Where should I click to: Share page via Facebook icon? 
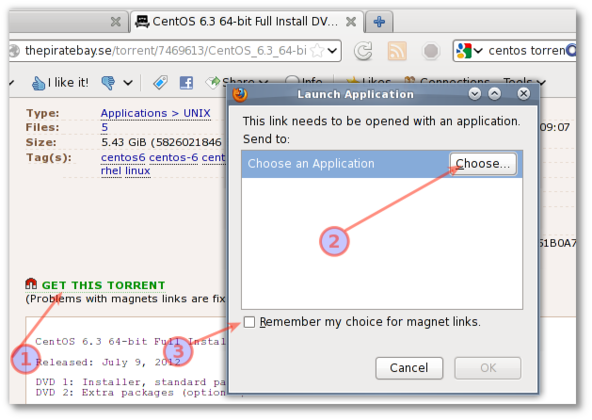(x=186, y=83)
